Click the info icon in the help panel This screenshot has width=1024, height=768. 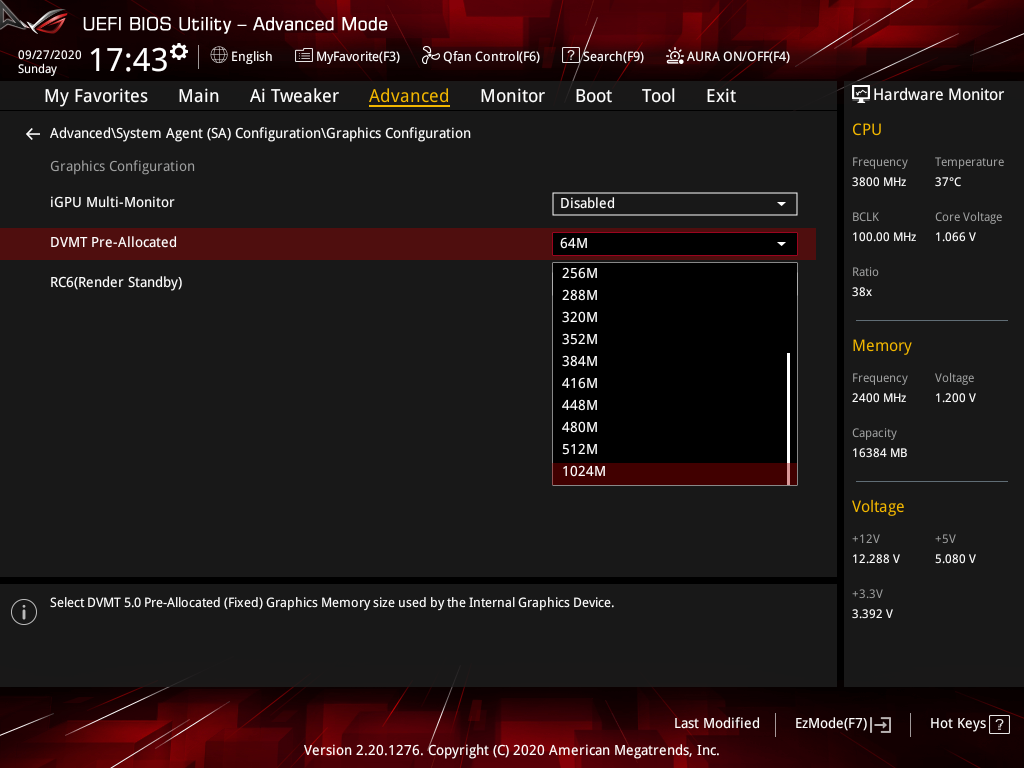(24, 612)
